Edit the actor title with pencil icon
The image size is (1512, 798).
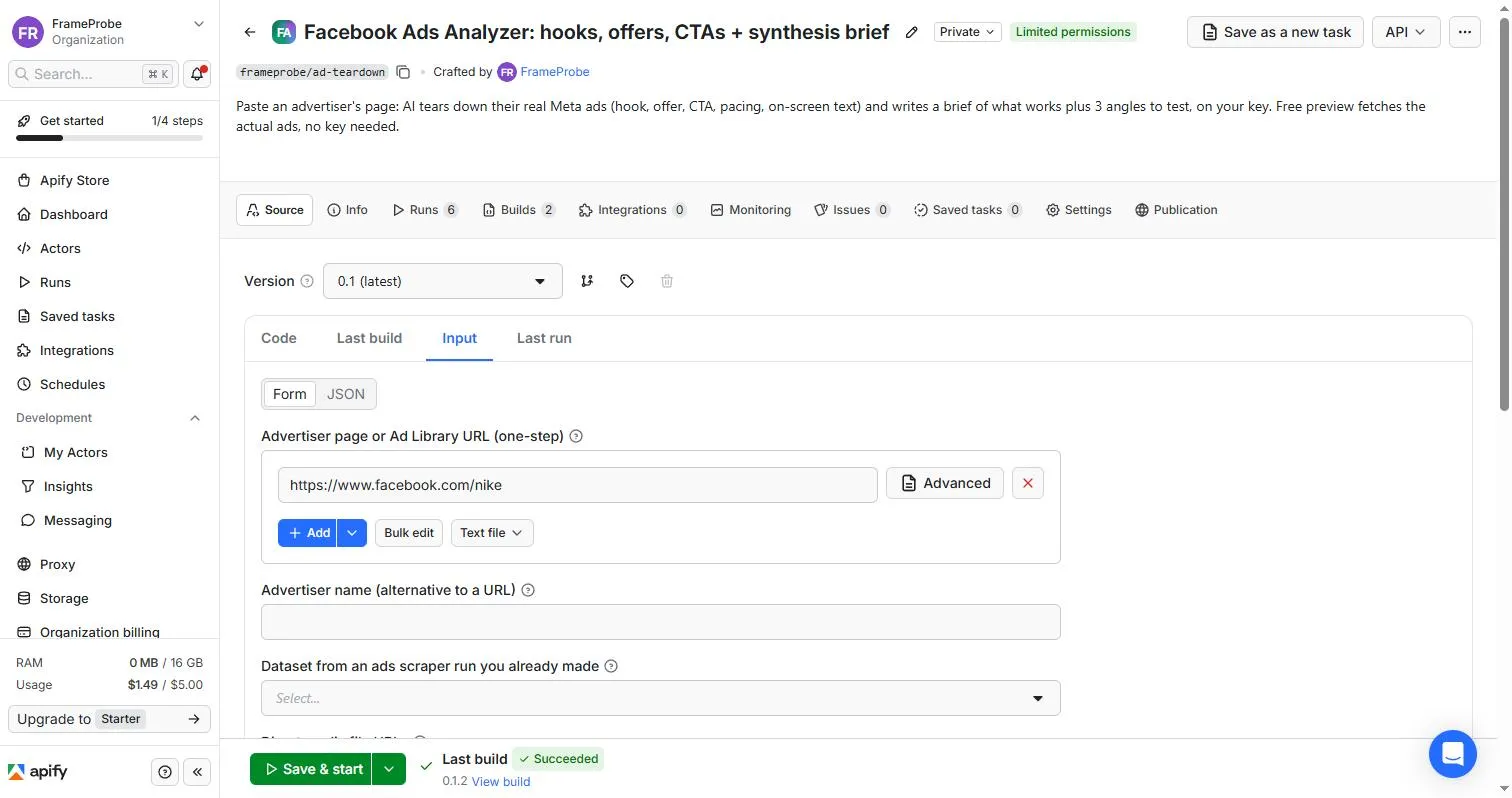[x=911, y=32]
